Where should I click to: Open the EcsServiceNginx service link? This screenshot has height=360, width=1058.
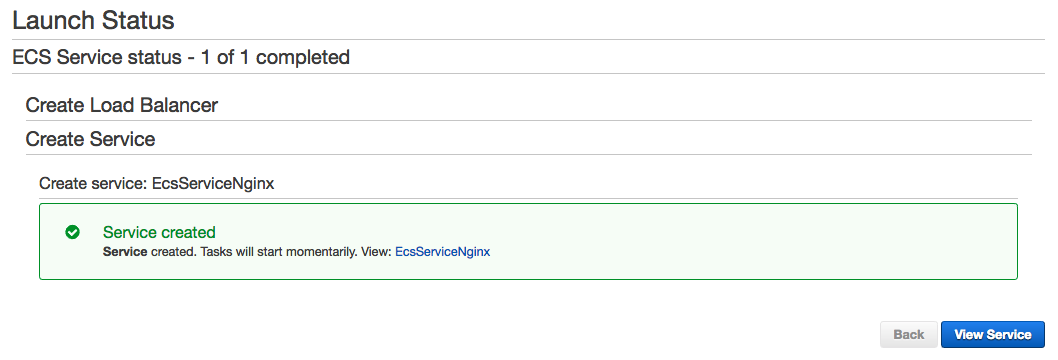tap(443, 251)
